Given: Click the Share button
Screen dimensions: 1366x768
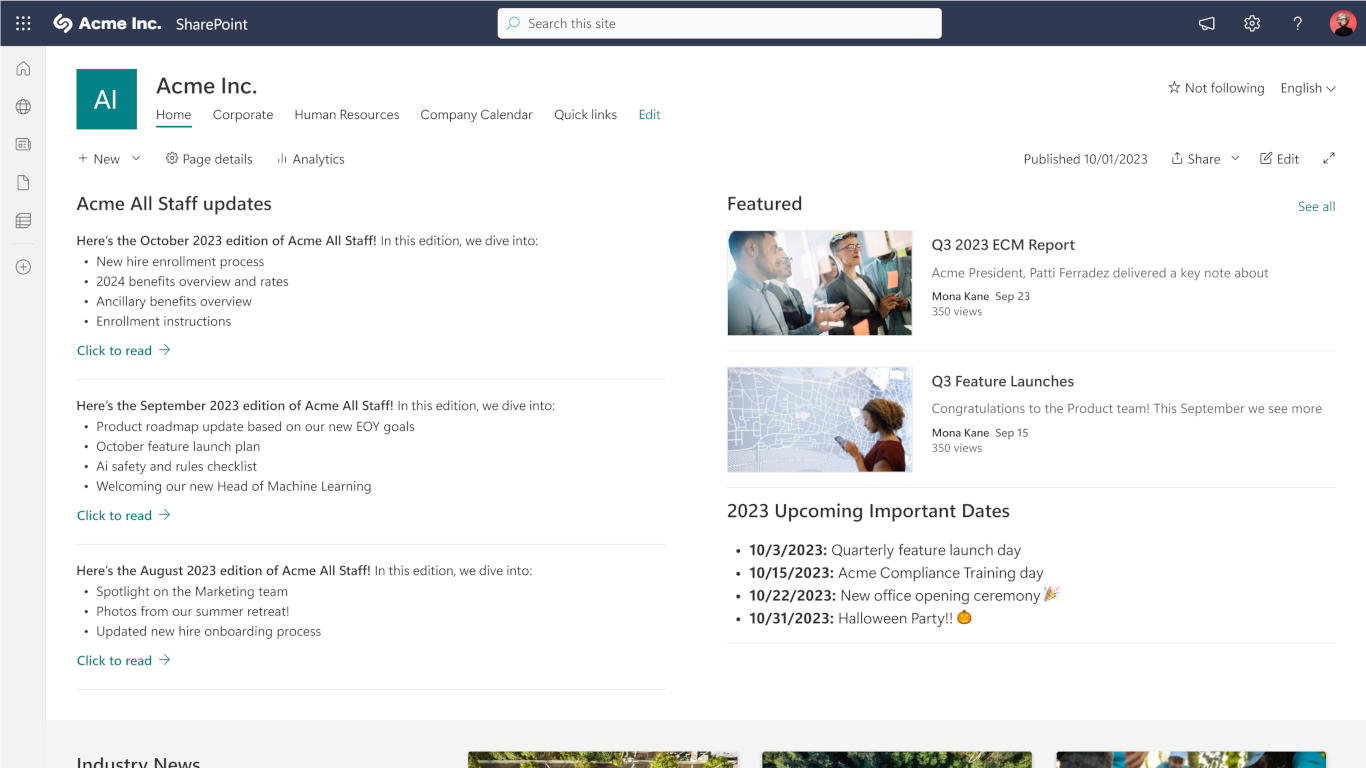Looking at the screenshot, I should [x=1196, y=159].
